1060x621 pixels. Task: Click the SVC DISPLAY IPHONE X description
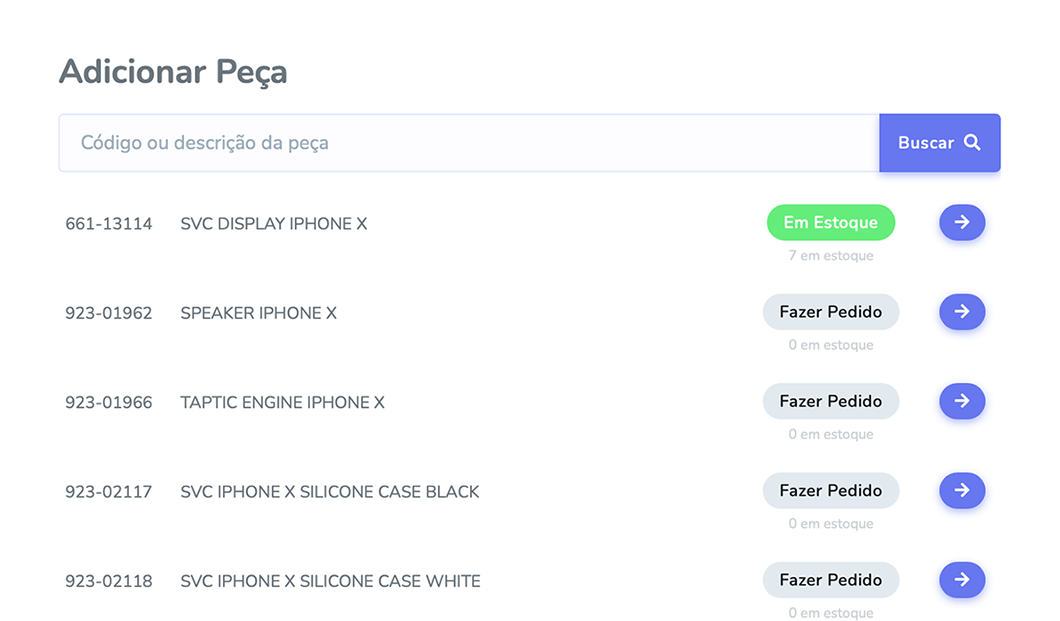point(273,224)
